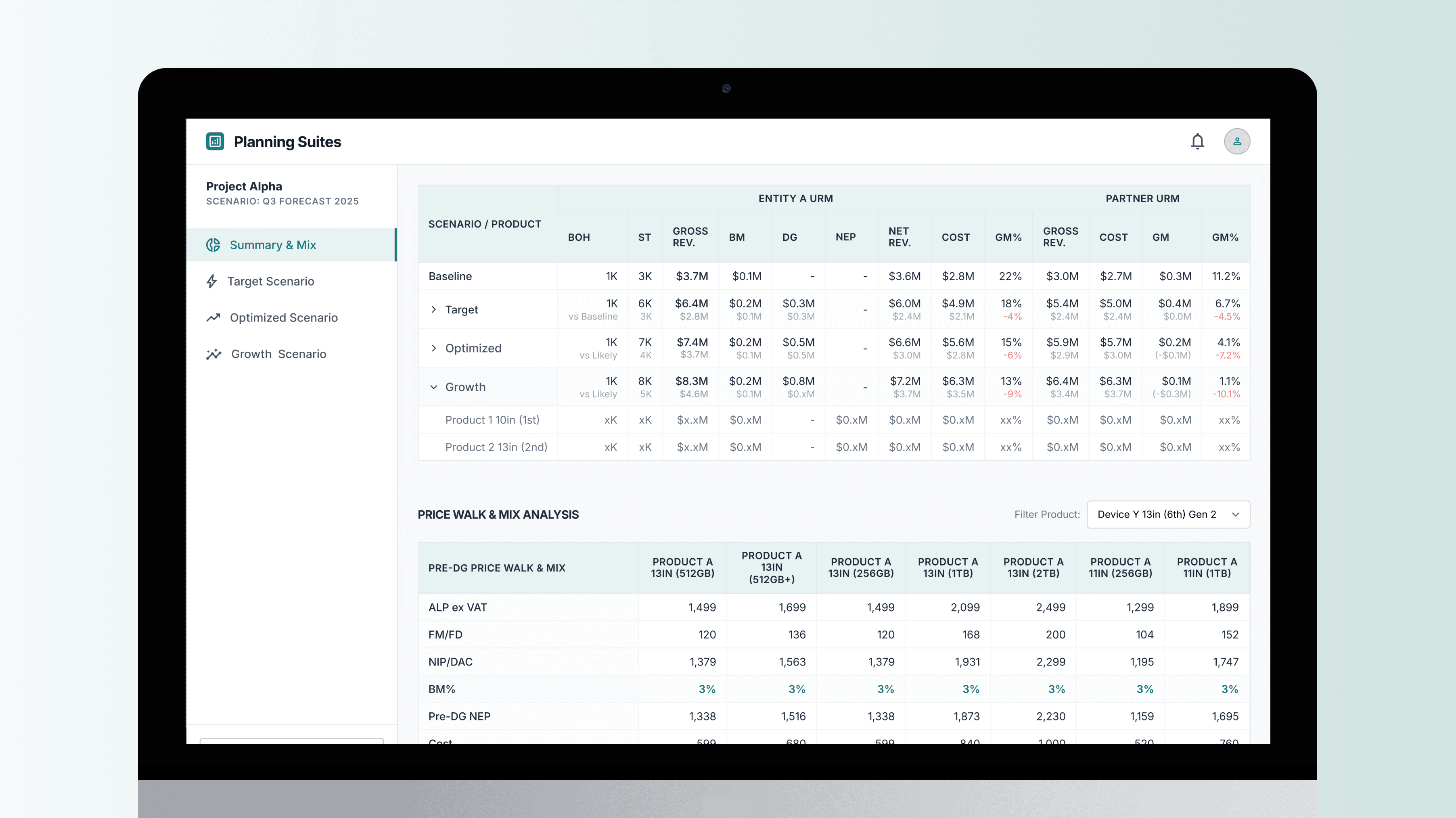Viewport: 1456px width, 818px height.
Task: Click the Summary & Mix pie icon
Action: 213,244
